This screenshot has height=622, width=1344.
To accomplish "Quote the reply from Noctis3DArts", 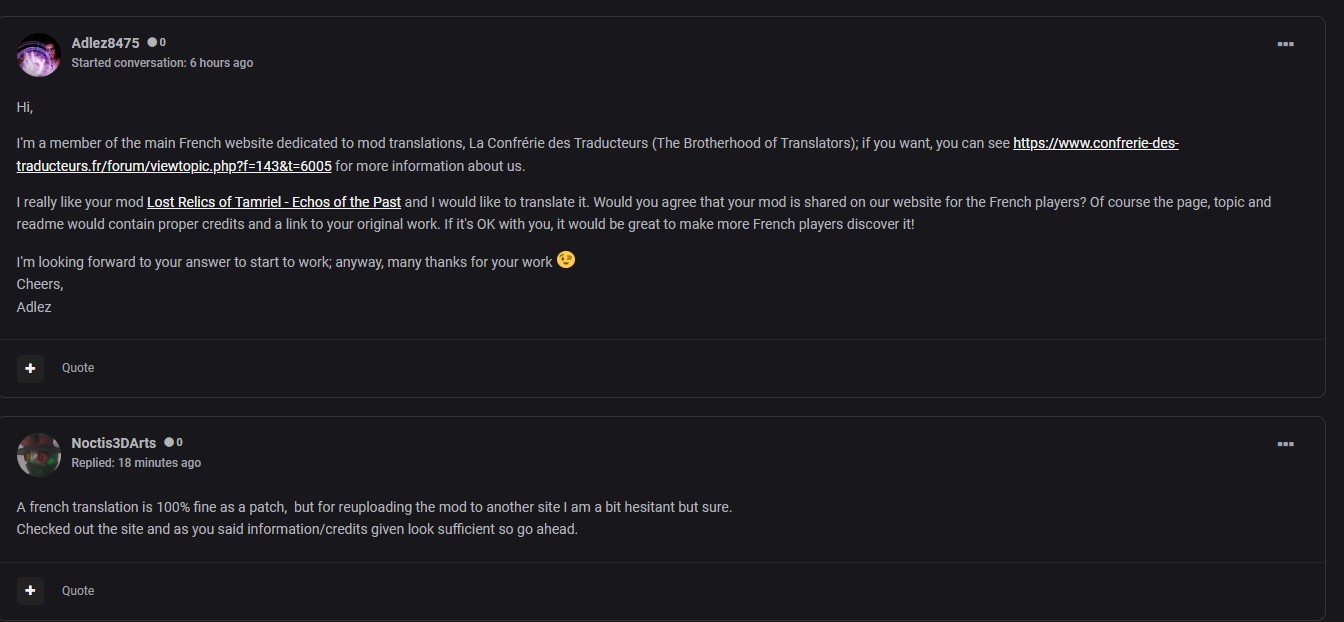I will 78,591.
